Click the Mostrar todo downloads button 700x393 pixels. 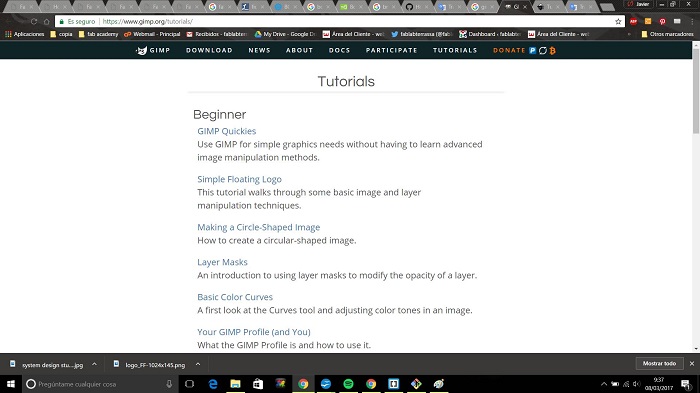click(659, 364)
